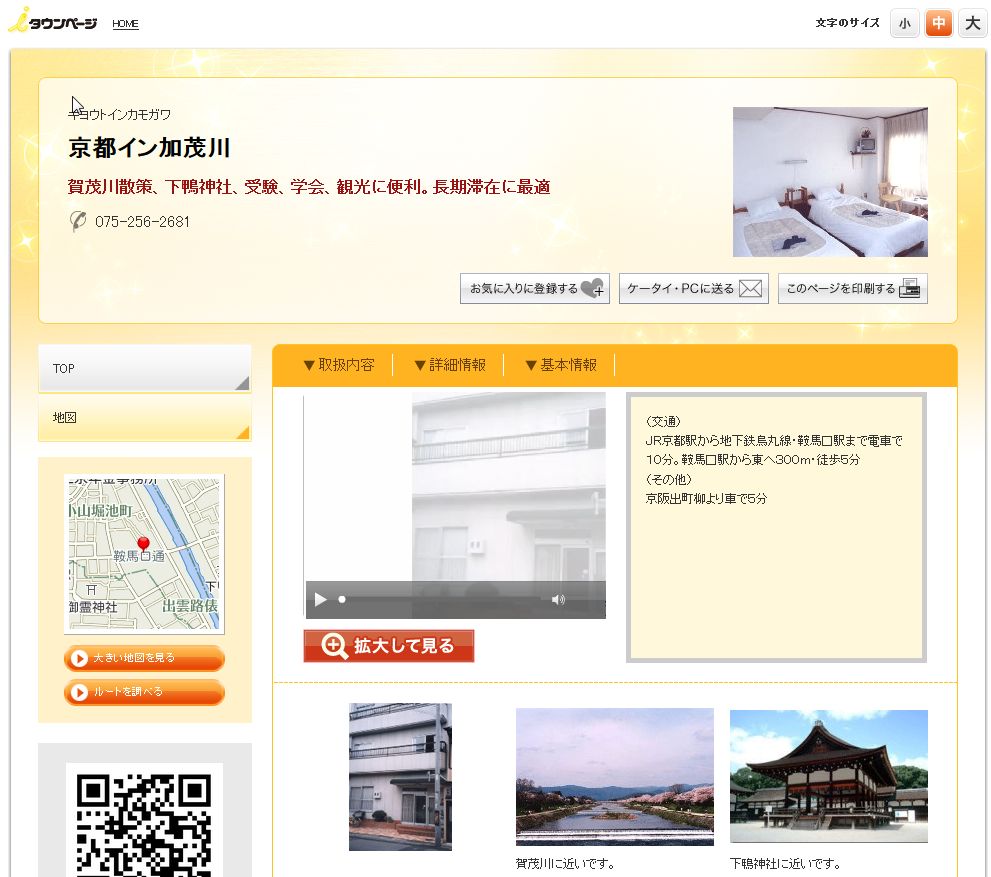Set text size to medium (中)
991x877 pixels.
(938, 24)
